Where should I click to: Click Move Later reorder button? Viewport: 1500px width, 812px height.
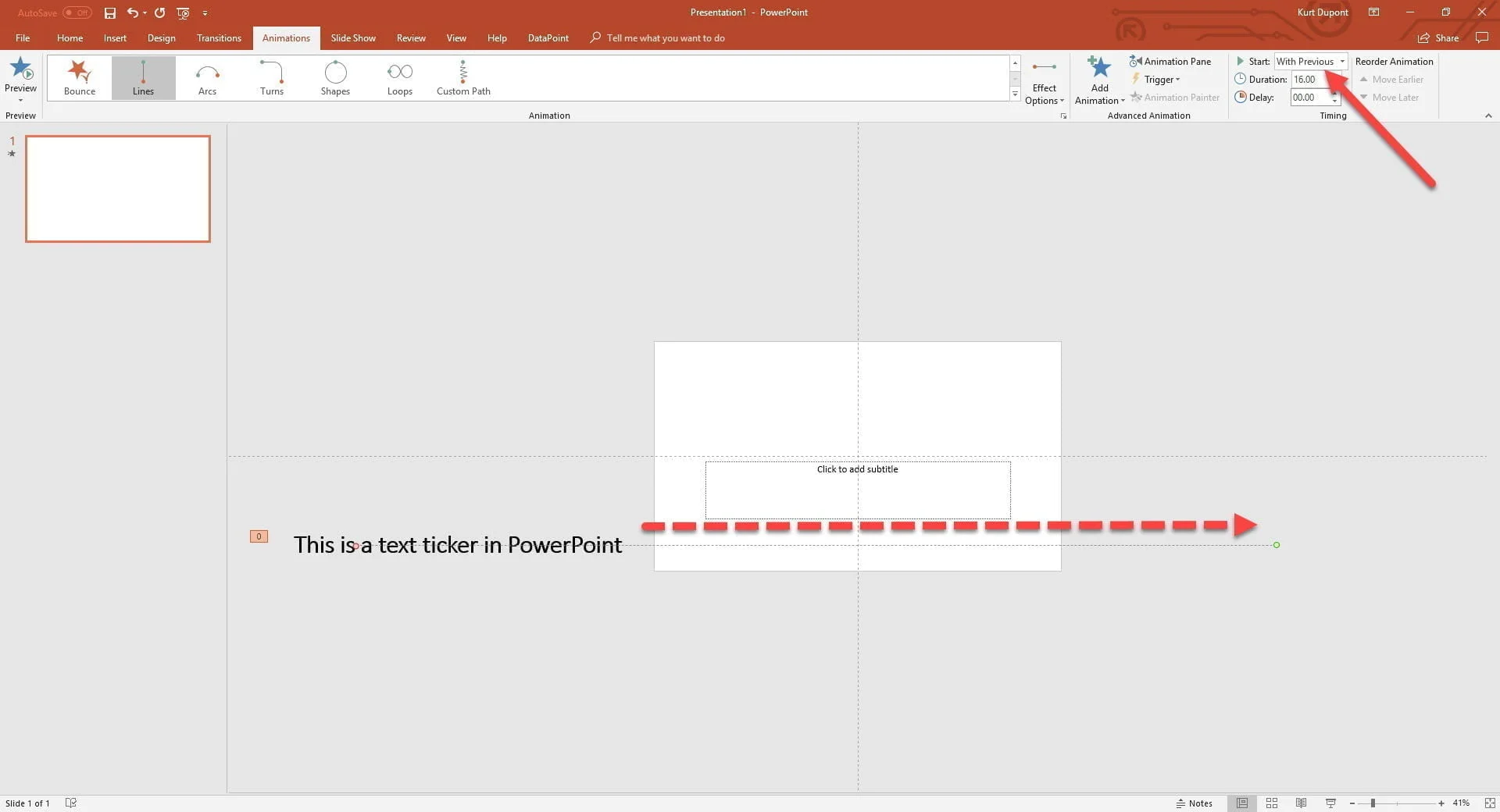pyautogui.click(x=1389, y=97)
